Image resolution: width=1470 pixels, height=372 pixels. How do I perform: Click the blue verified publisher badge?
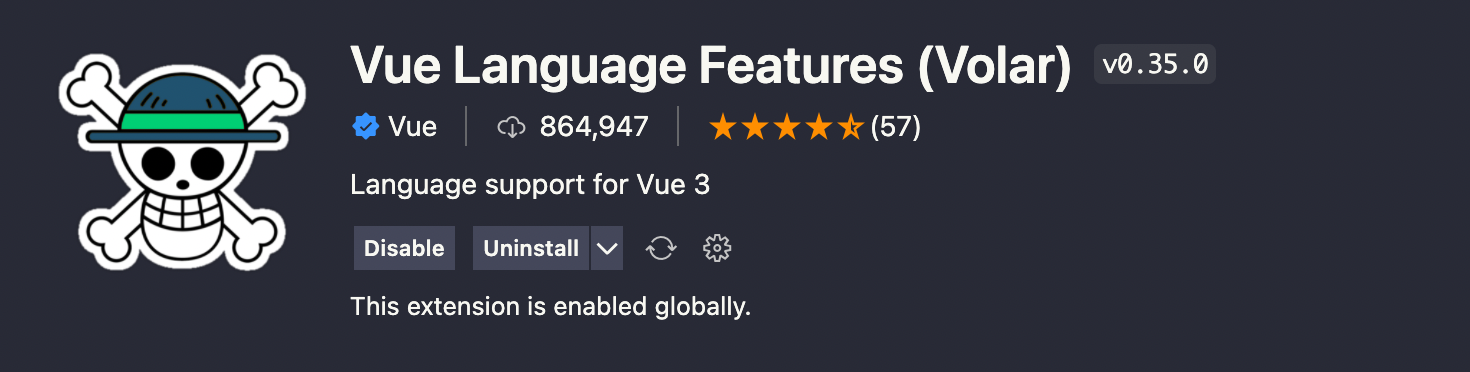tap(364, 127)
